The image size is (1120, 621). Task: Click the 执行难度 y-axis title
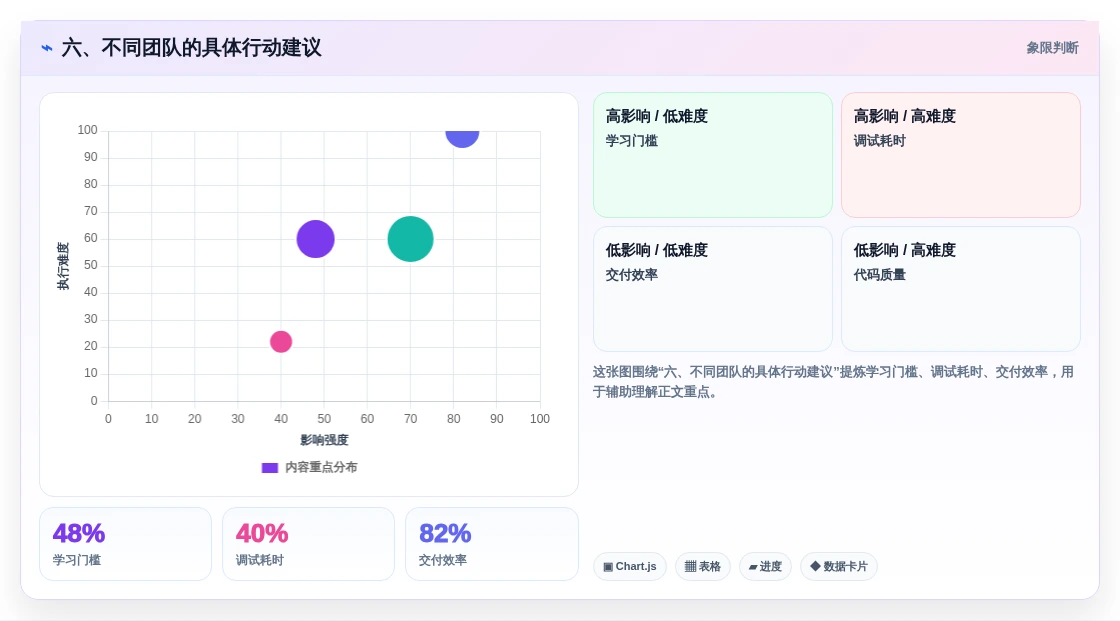64,266
